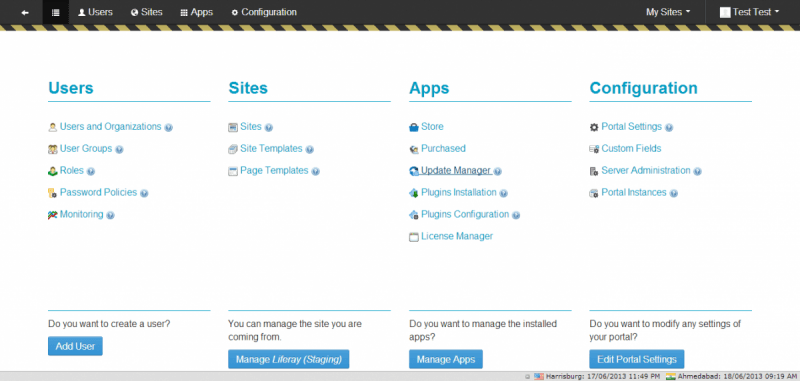Viewport: 800px width, 381px height.
Task: Open the Update Manager link
Action: pos(456,170)
